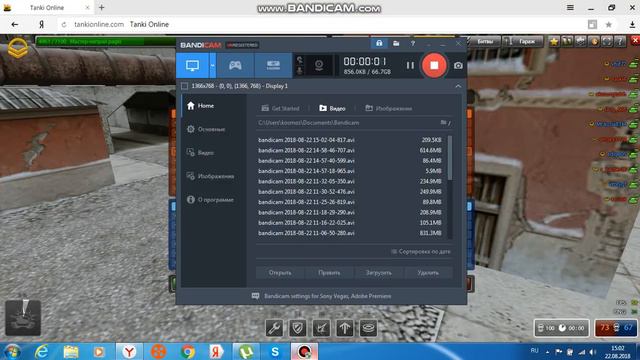Open browser downloads arrow icon
Image resolution: width=640 pixels, height=360 pixels.
coord(632,24)
